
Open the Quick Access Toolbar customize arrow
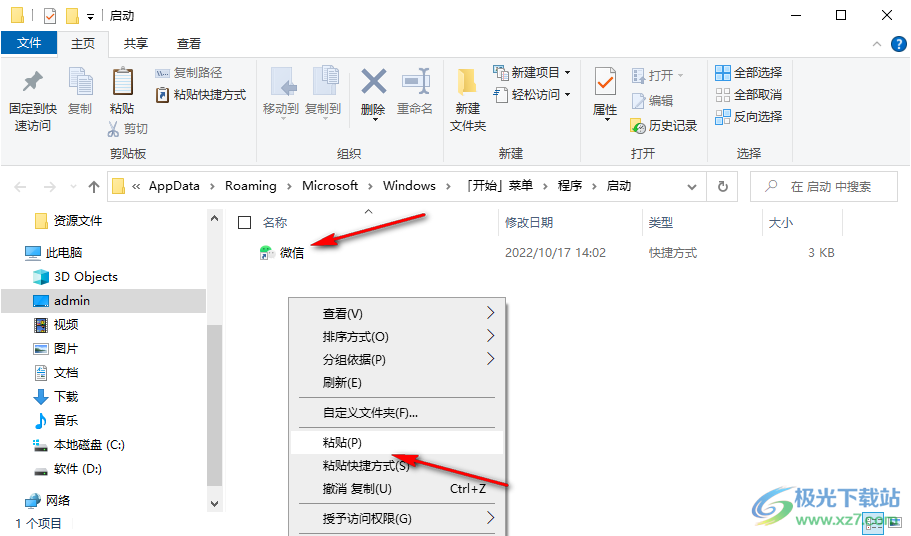(x=91, y=17)
